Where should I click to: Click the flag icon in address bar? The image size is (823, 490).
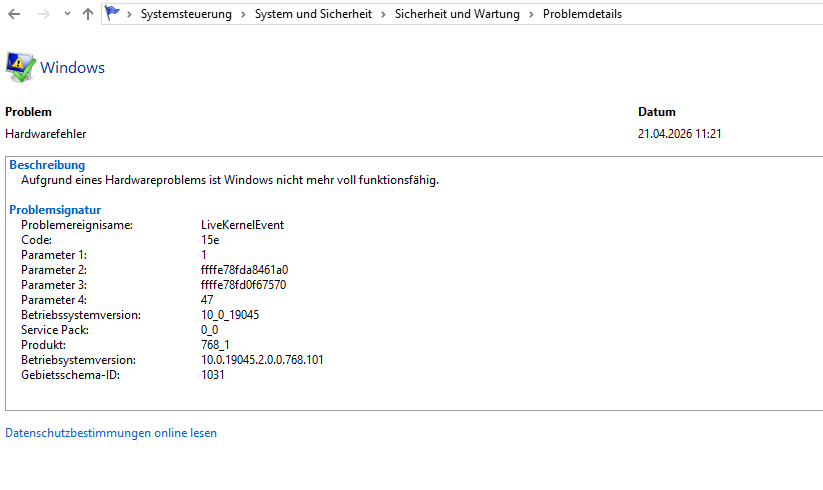(x=112, y=13)
